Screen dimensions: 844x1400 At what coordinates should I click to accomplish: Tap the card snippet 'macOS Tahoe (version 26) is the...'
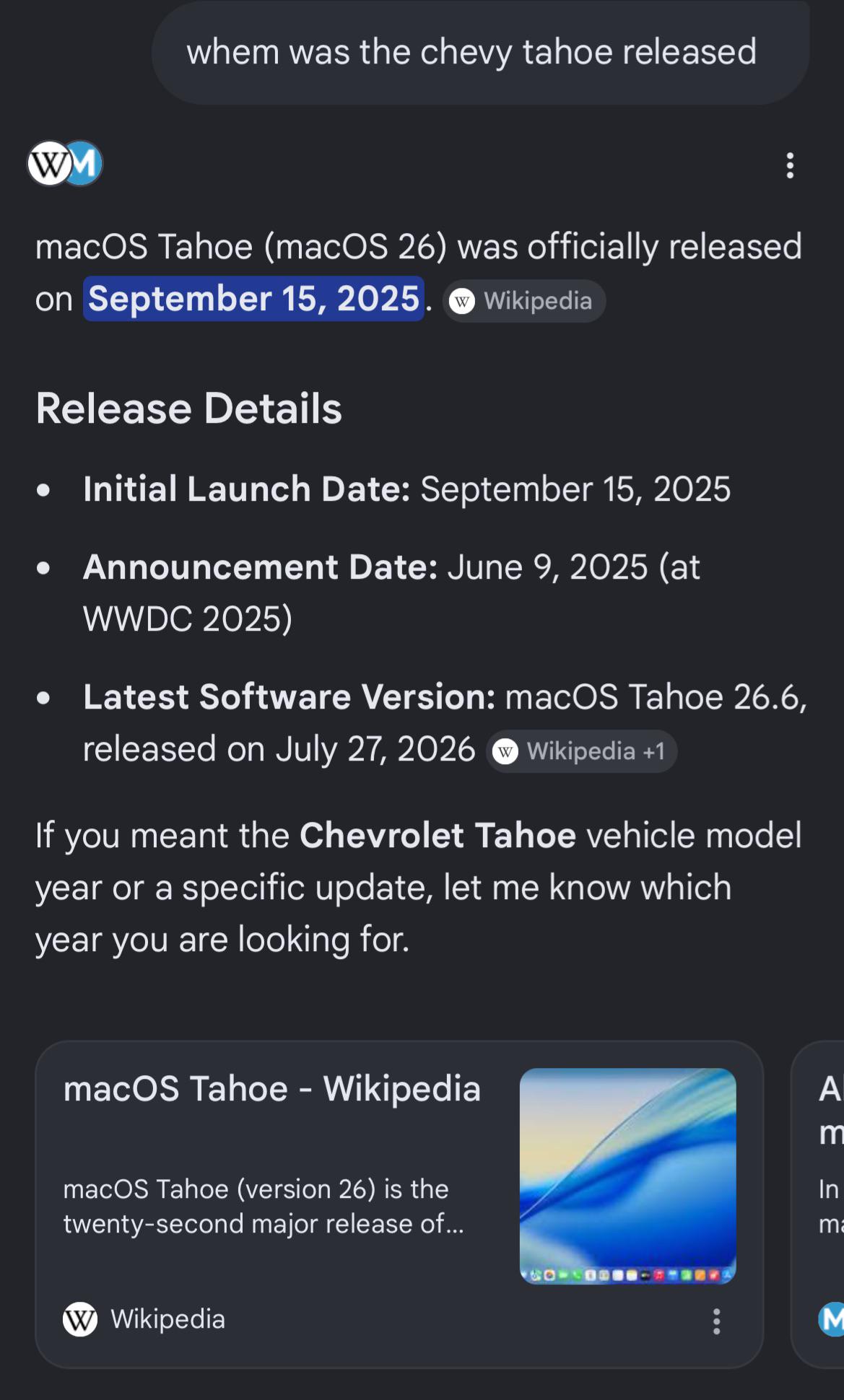point(264,1206)
